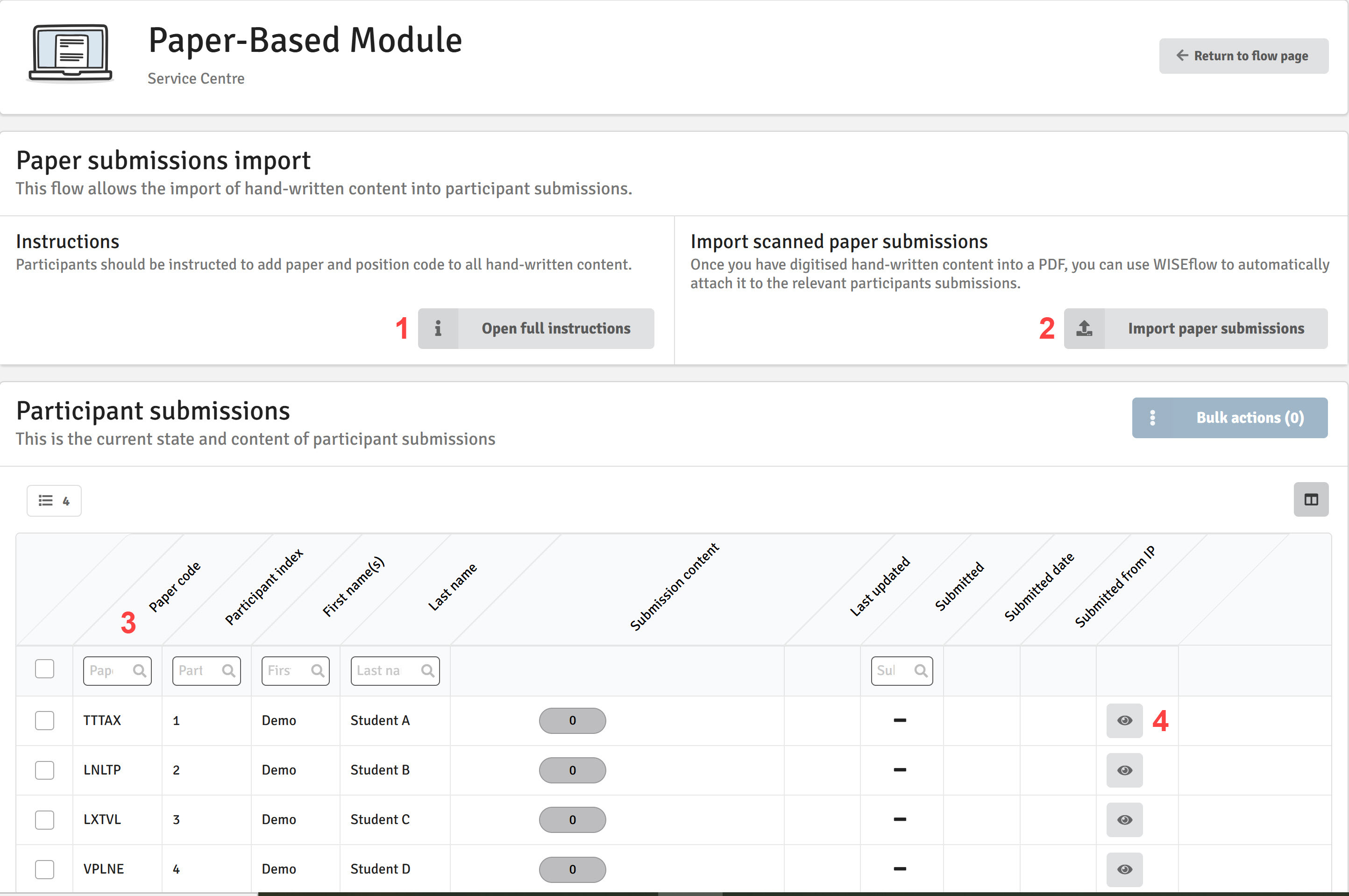Screen dimensions: 1349x896
Task: View Student C submission via eye icon
Action: pos(1124,820)
